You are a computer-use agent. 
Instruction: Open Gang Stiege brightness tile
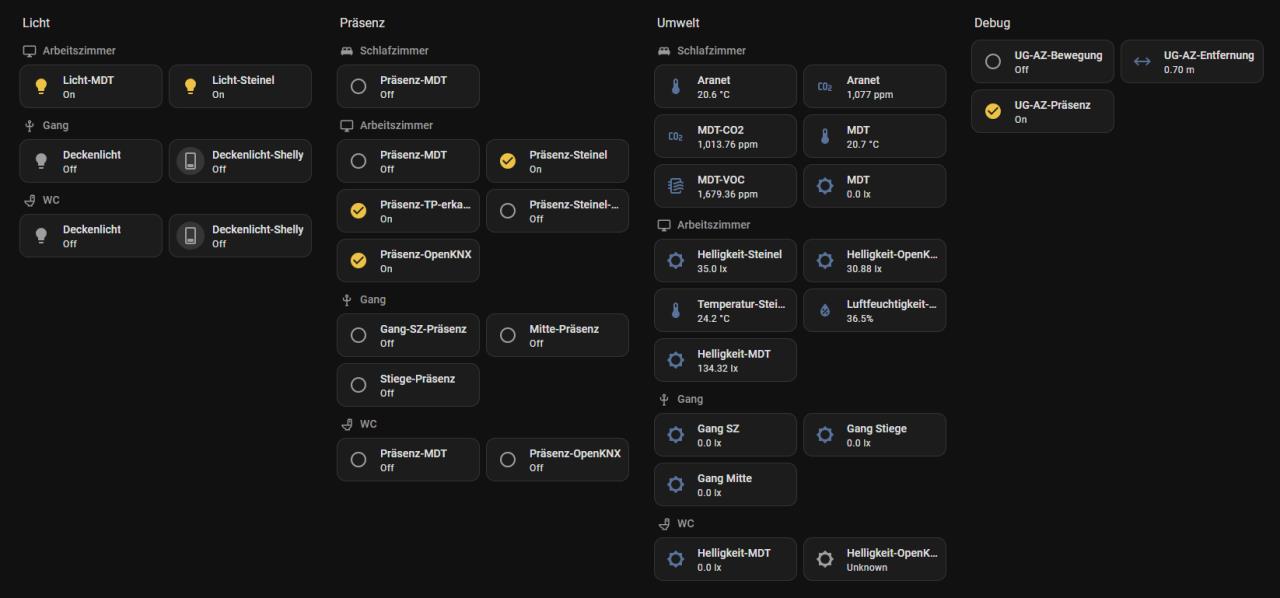click(x=875, y=434)
